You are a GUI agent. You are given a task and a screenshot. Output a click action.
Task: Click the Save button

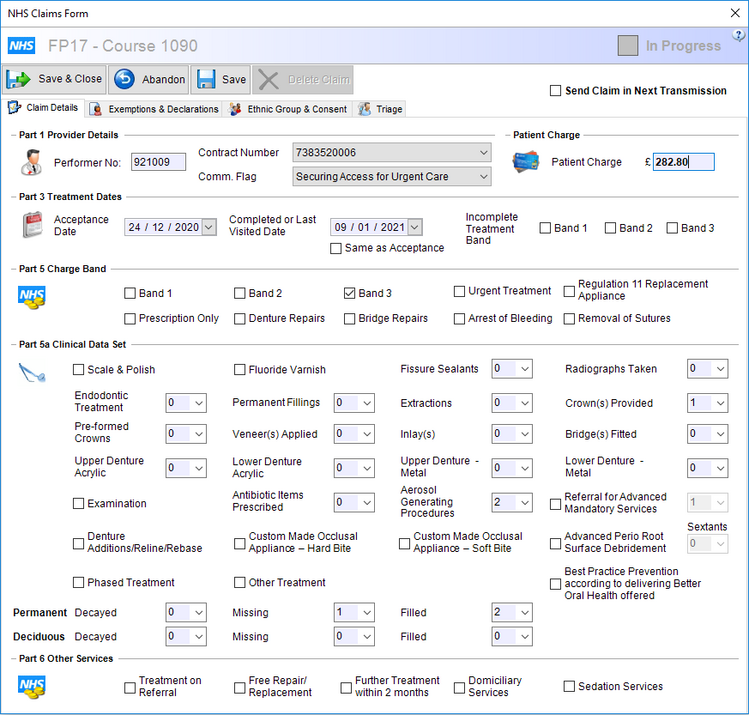point(221,79)
